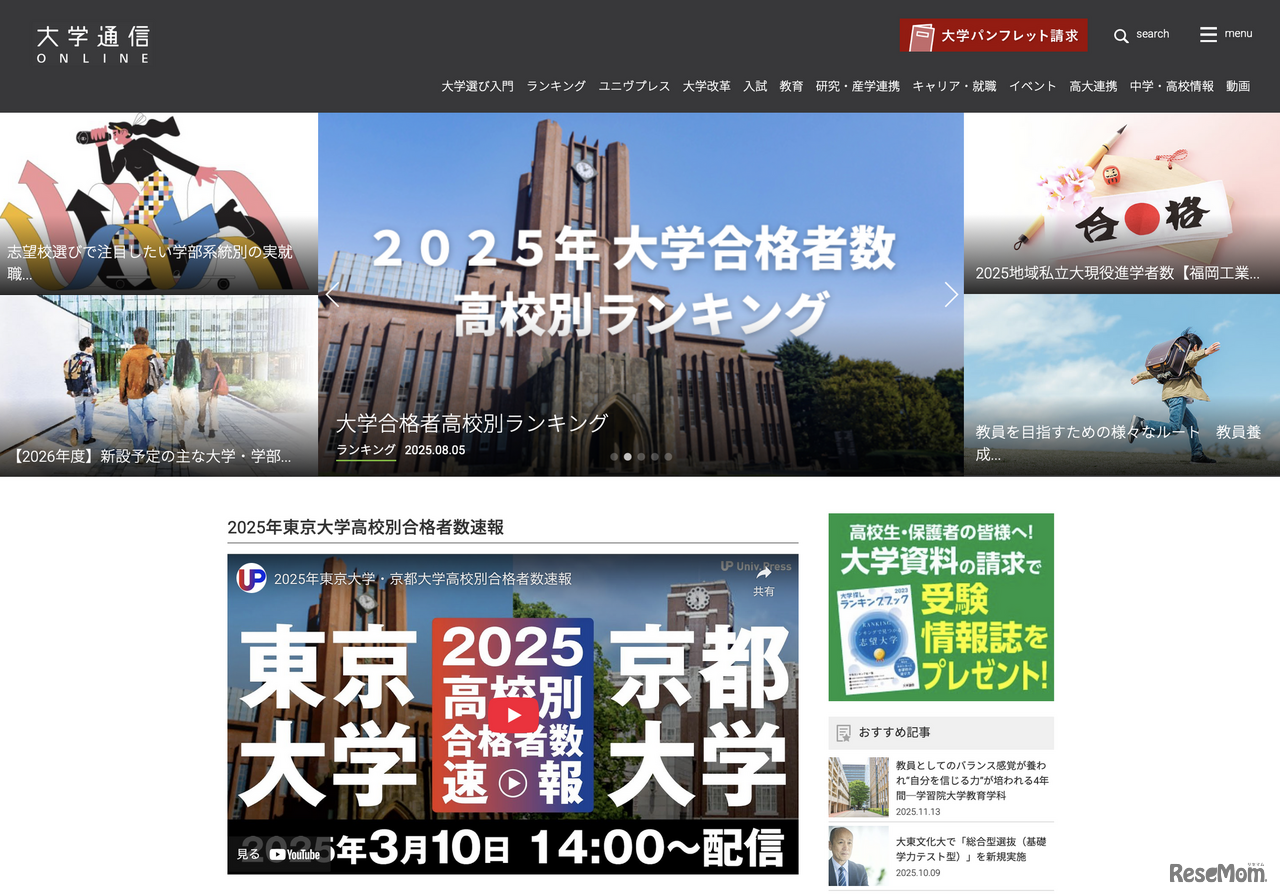Play the embedded YouTube video

(x=513, y=714)
